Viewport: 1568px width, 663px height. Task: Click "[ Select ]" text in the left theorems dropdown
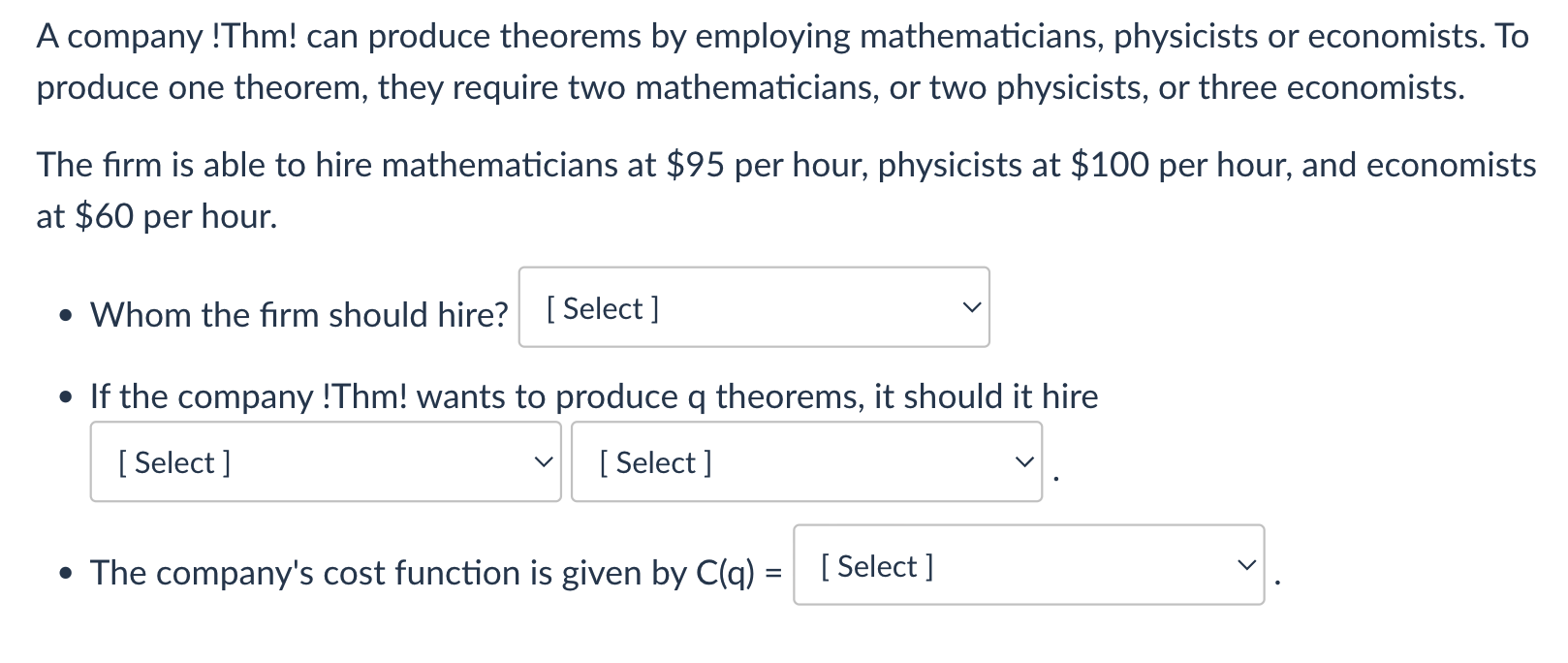(x=174, y=463)
